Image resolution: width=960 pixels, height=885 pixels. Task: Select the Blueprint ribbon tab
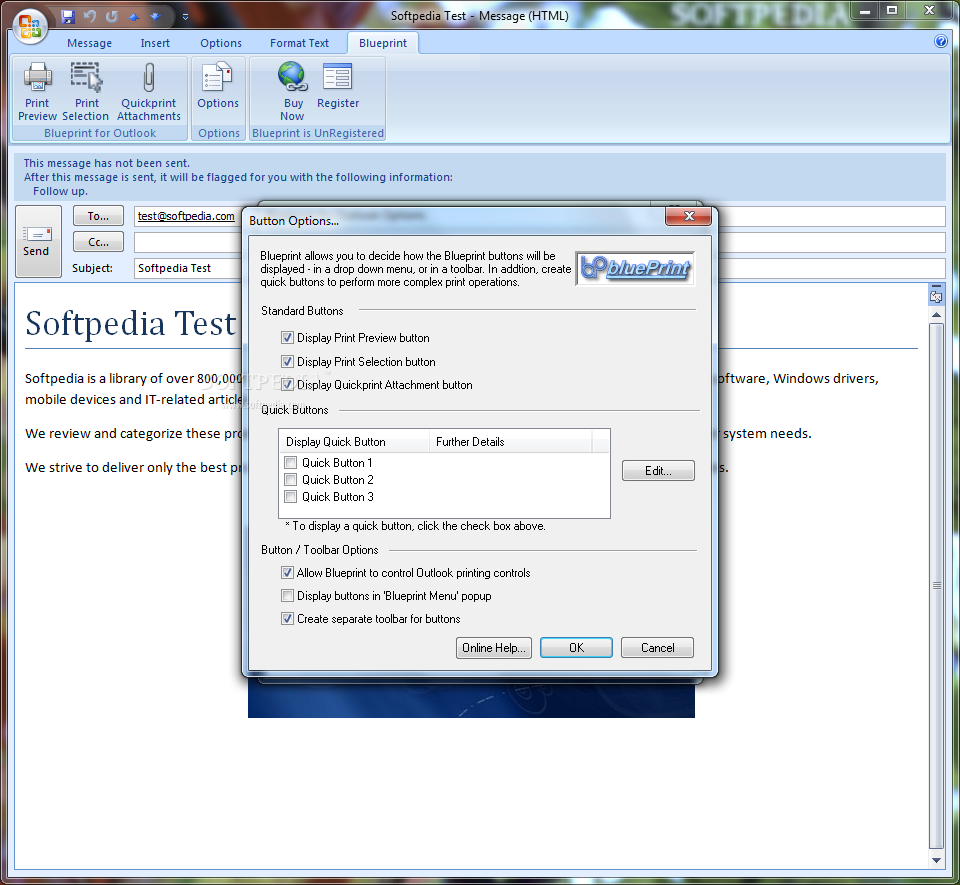[x=383, y=43]
